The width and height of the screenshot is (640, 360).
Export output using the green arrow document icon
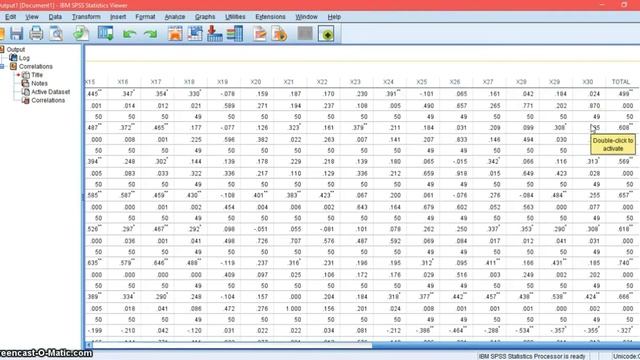81,33
